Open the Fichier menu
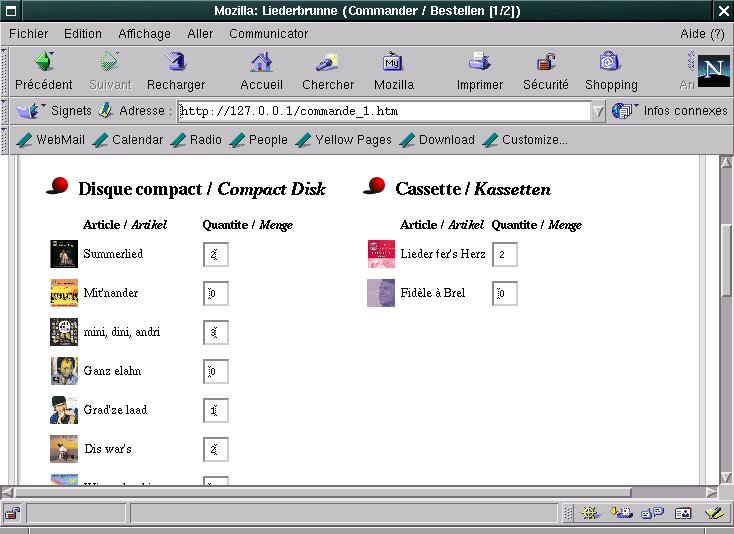Viewport: 734px width, 534px height. 28,33
